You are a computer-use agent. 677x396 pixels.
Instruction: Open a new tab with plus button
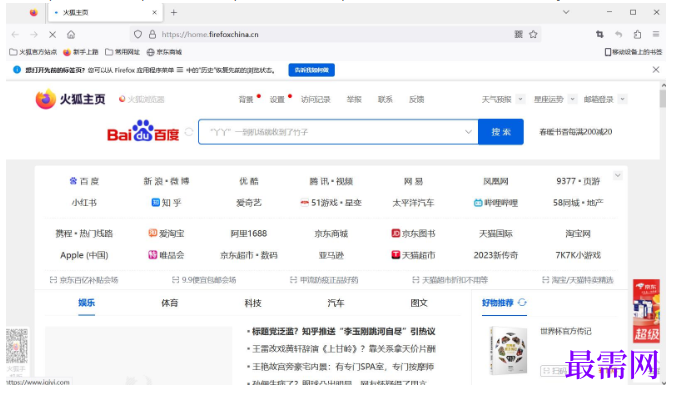pyautogui.click(x=174, y=13)
